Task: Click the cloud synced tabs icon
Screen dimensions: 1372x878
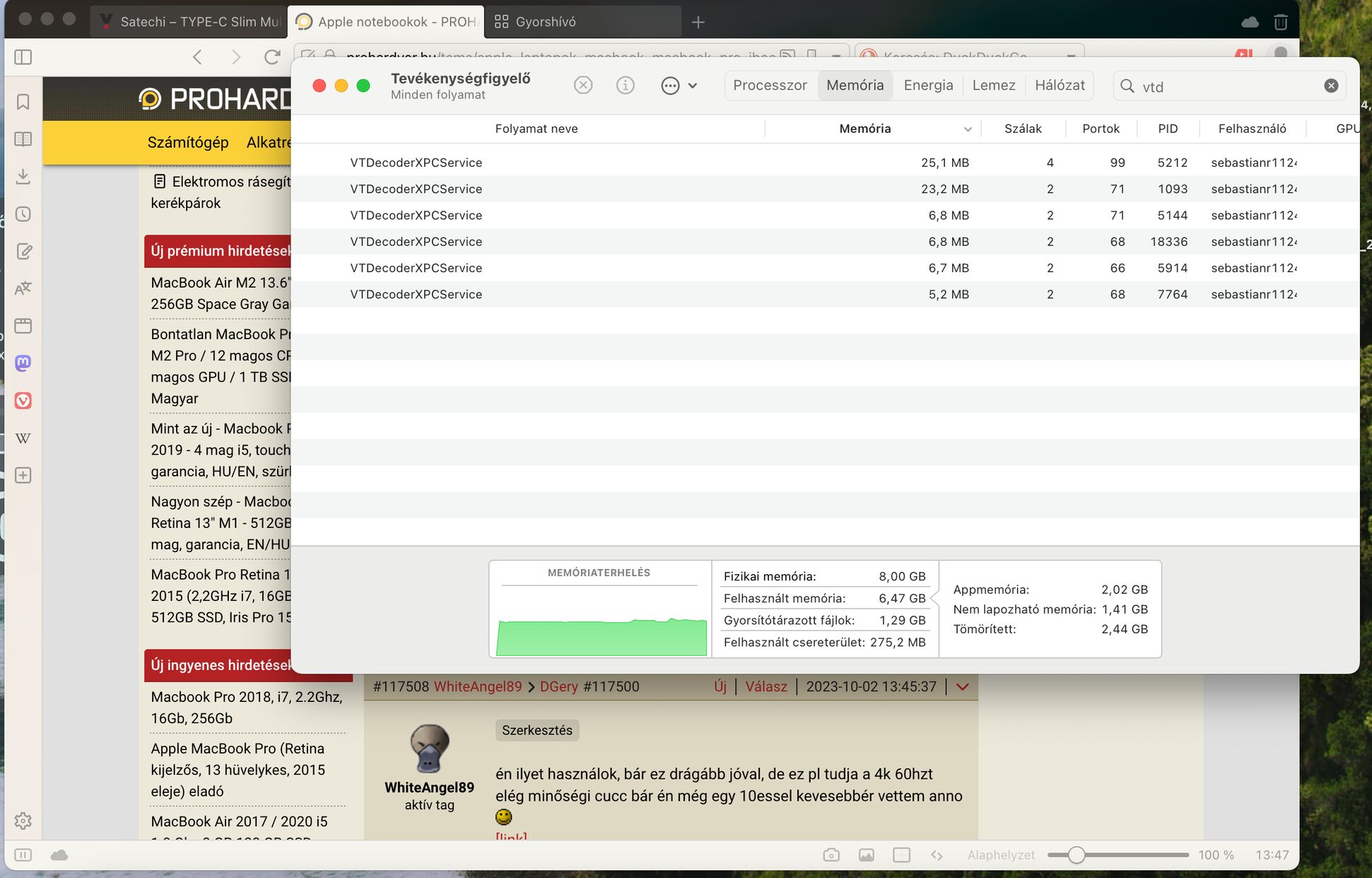Action: [x=1250, y=22]
